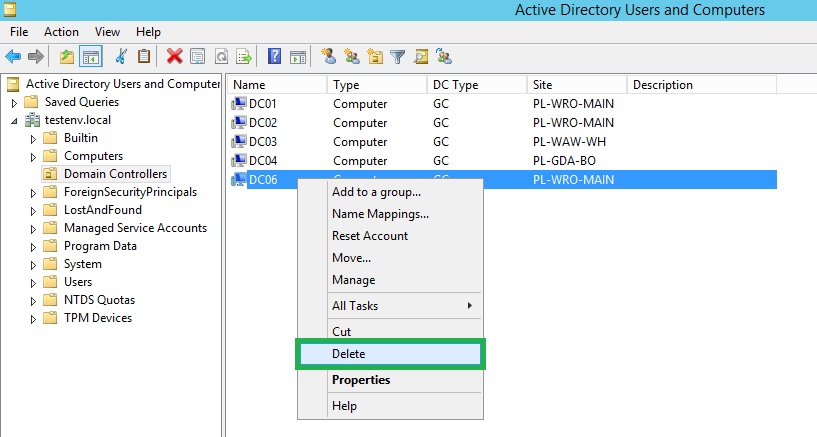Expand the System container
Screen dimensions: 817x437
click(33, 265)
